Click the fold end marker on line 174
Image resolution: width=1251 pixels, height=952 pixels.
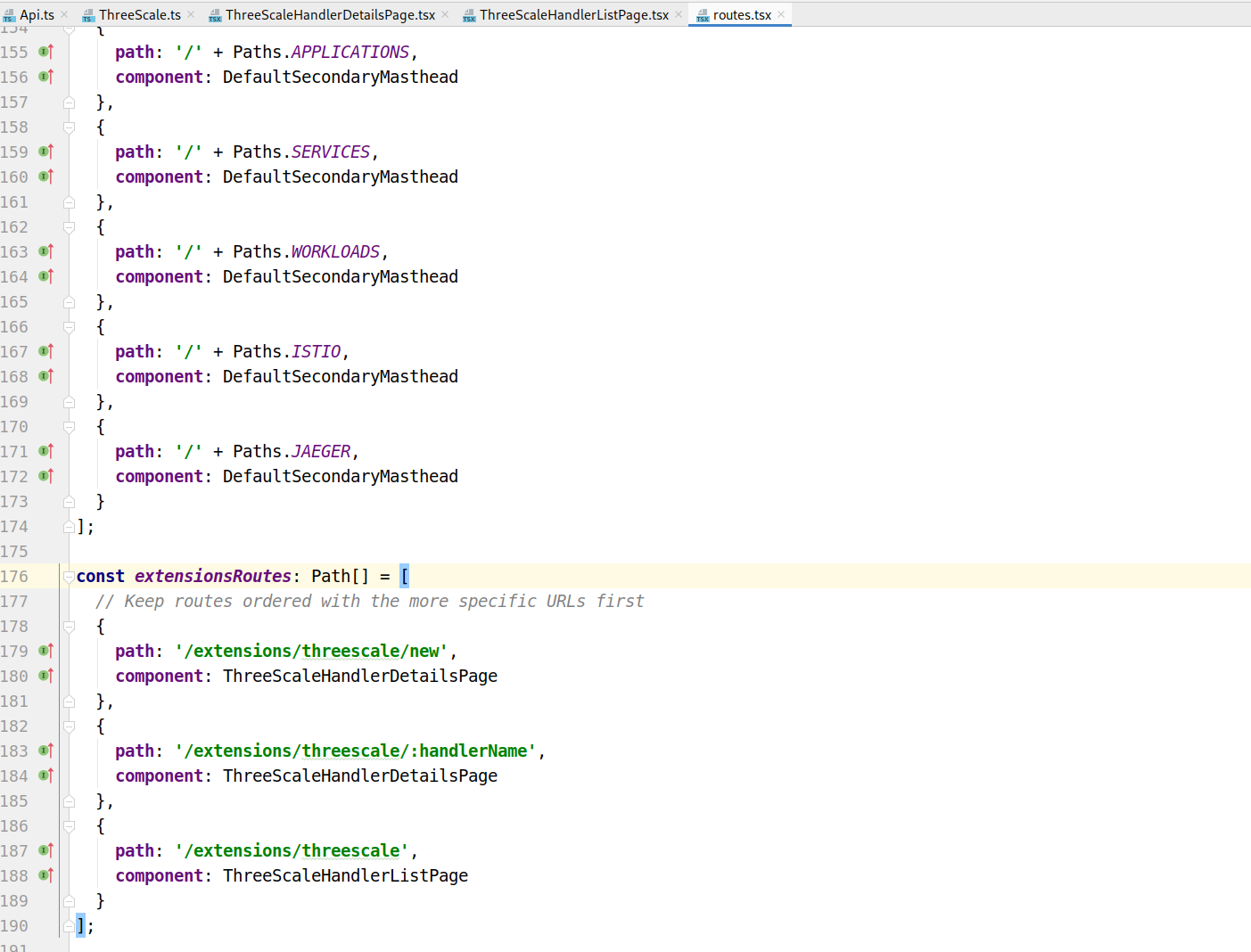tap(69, 526)
